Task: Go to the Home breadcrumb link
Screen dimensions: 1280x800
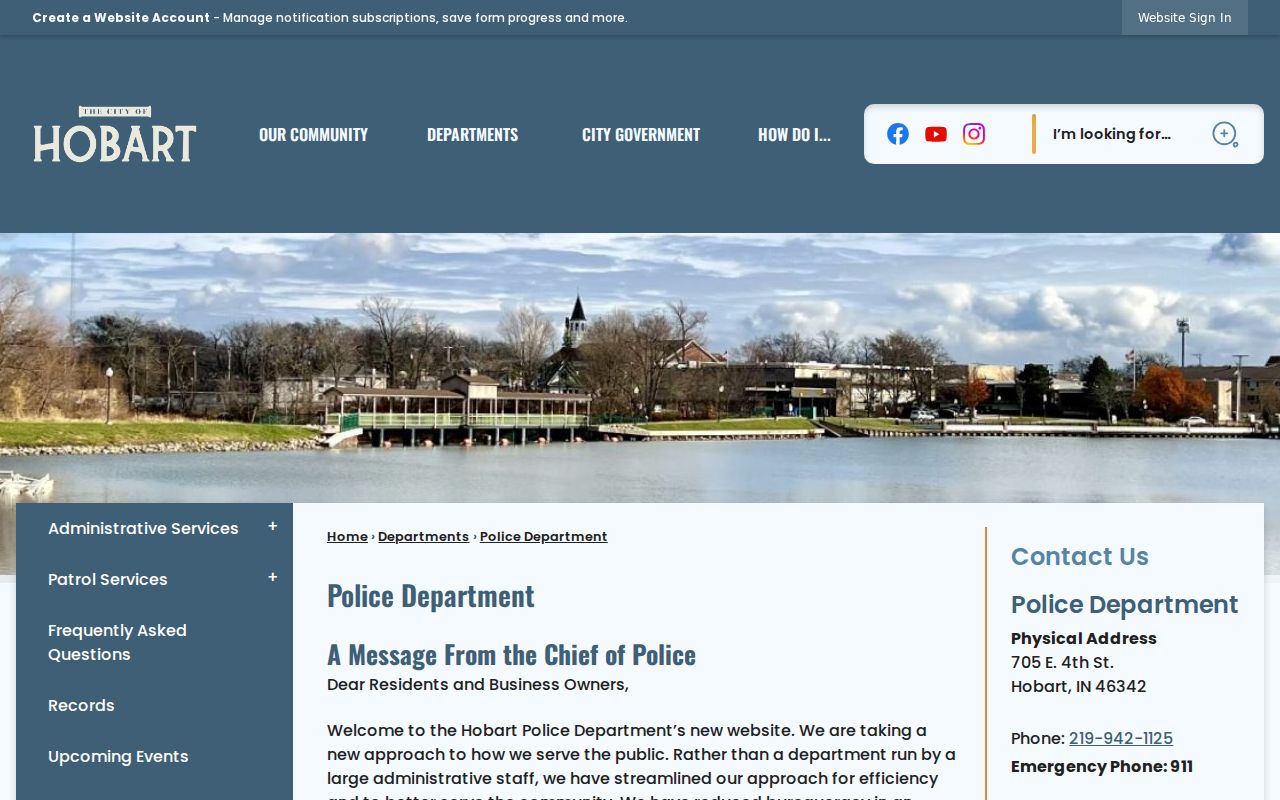Action: 347,537
